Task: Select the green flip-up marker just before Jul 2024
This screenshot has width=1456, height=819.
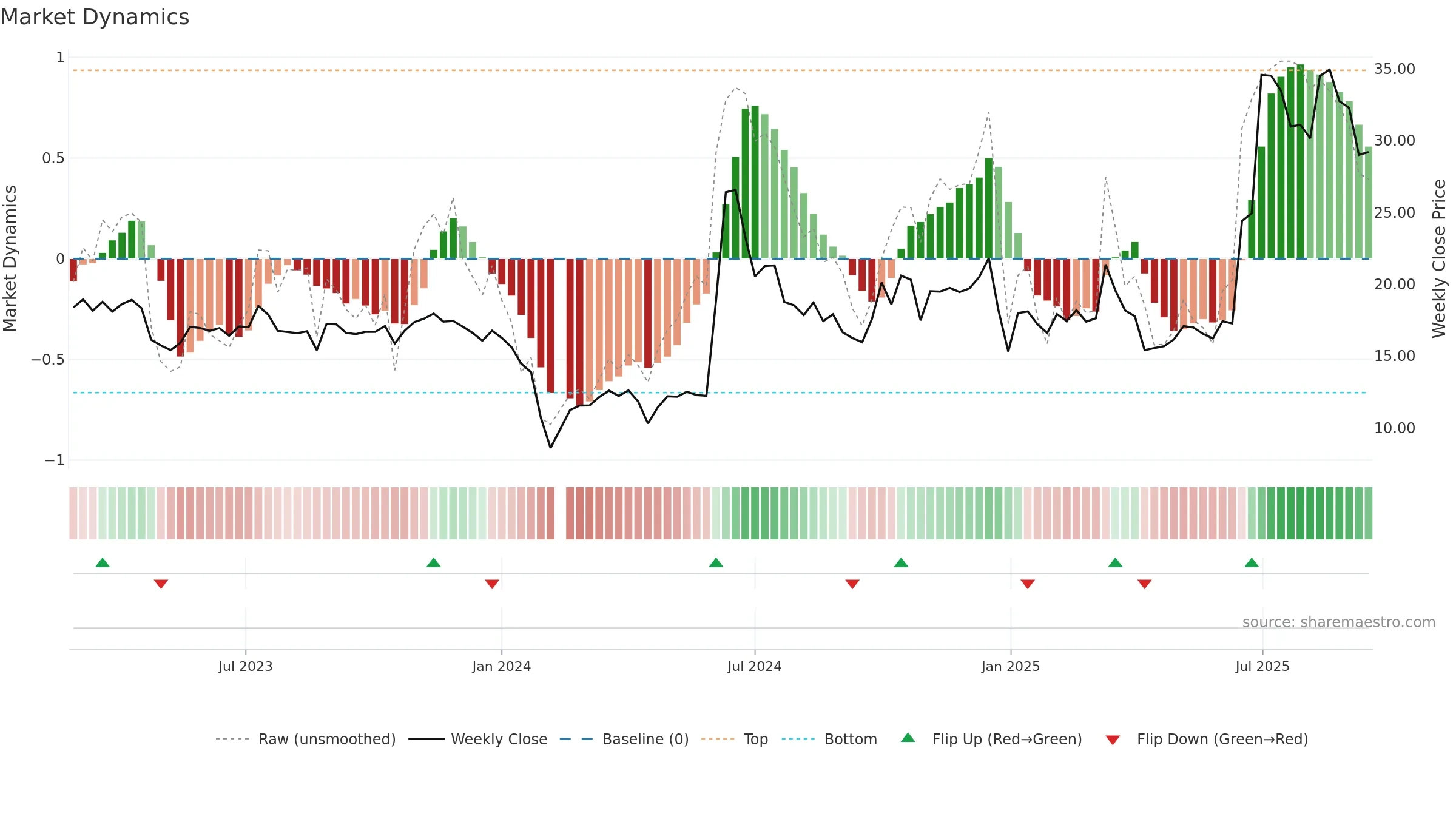Action: pos(716,562)
